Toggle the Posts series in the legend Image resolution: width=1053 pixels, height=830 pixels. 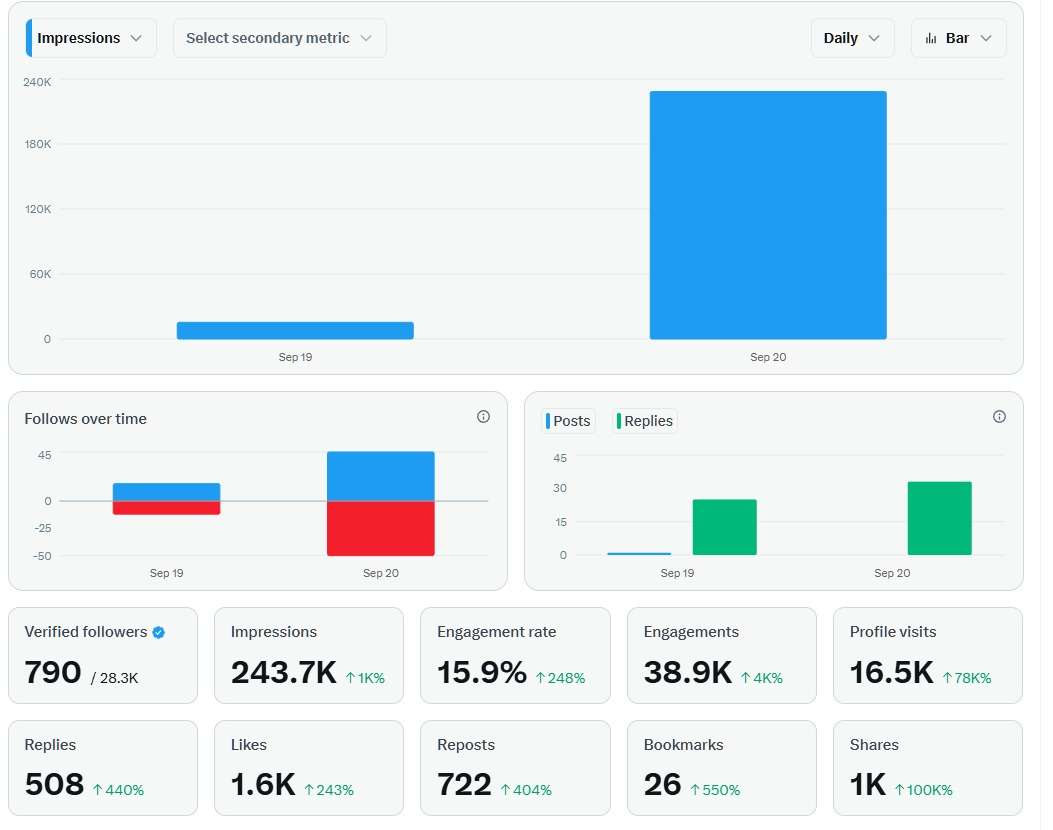[568, 421]
